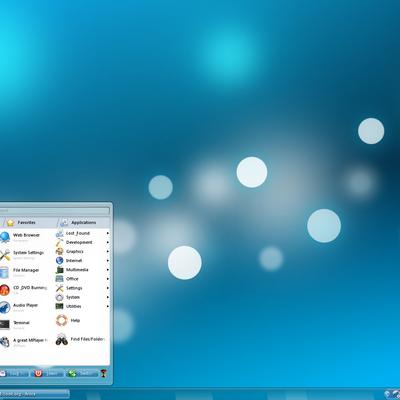
Task: Click the Settings tools category icon
Action: pyautogui.click(x=59, y=288)
